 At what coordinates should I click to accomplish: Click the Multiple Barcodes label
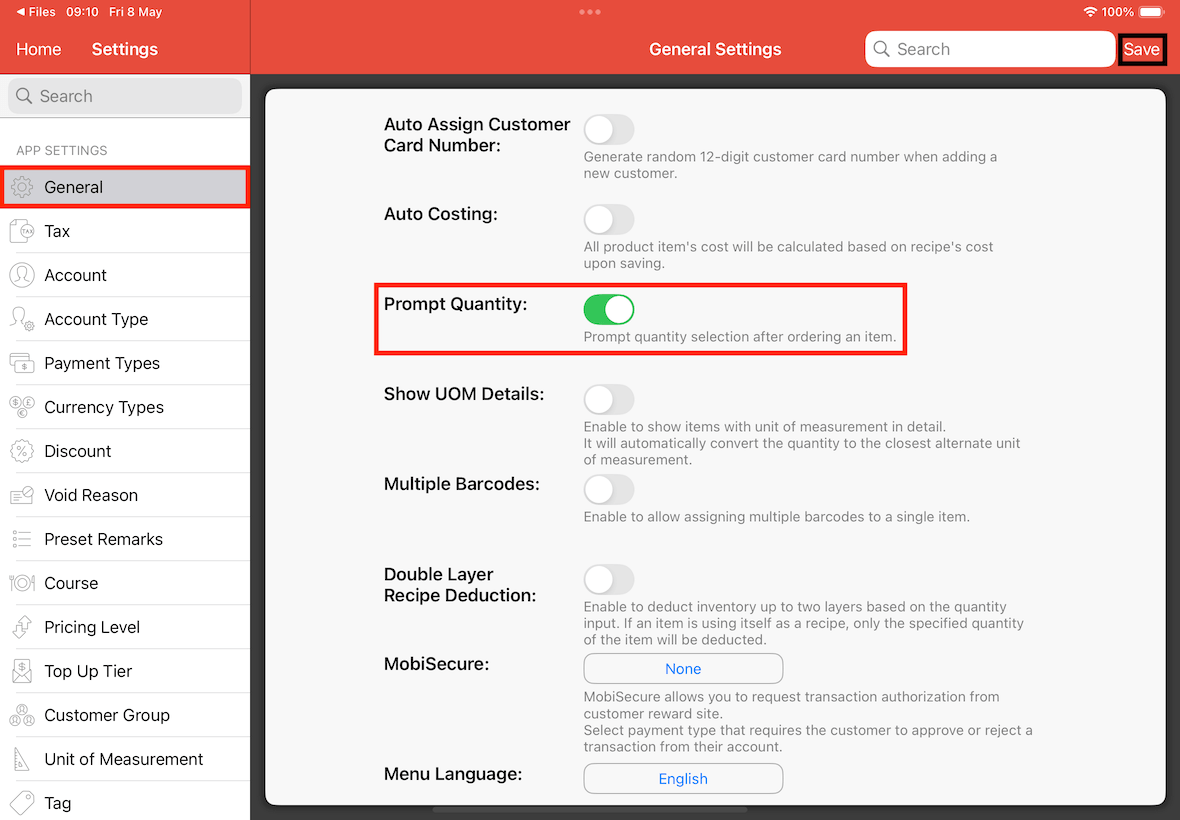coord(461,484)
